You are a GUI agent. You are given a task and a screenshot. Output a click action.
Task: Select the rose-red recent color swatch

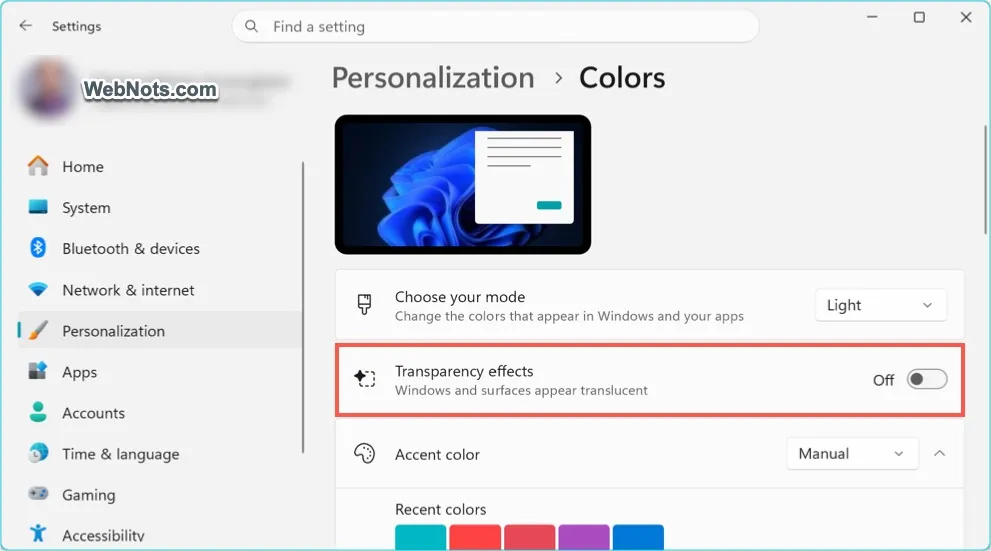(530, 537)
